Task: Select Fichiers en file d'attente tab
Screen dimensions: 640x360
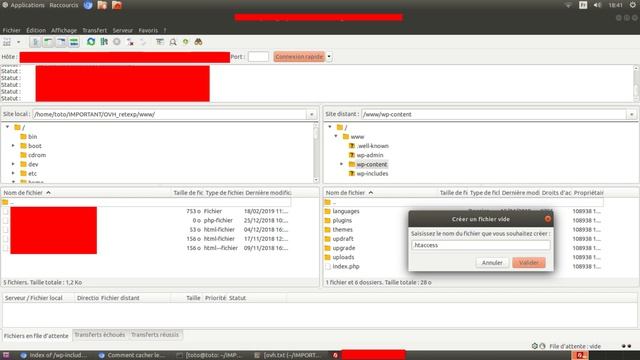Action: pos(36,336)
